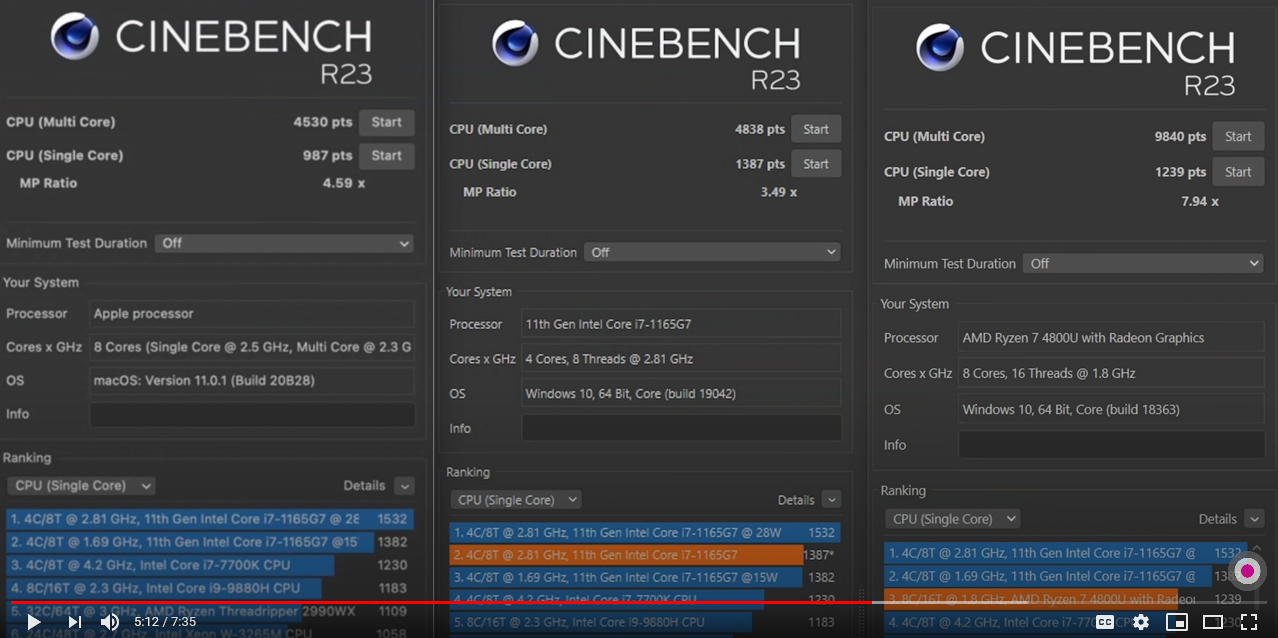The width and height of the screenshot is (1278, 638).
Task: Expand the Details arrow in right window
Action: coord(1254,519)
